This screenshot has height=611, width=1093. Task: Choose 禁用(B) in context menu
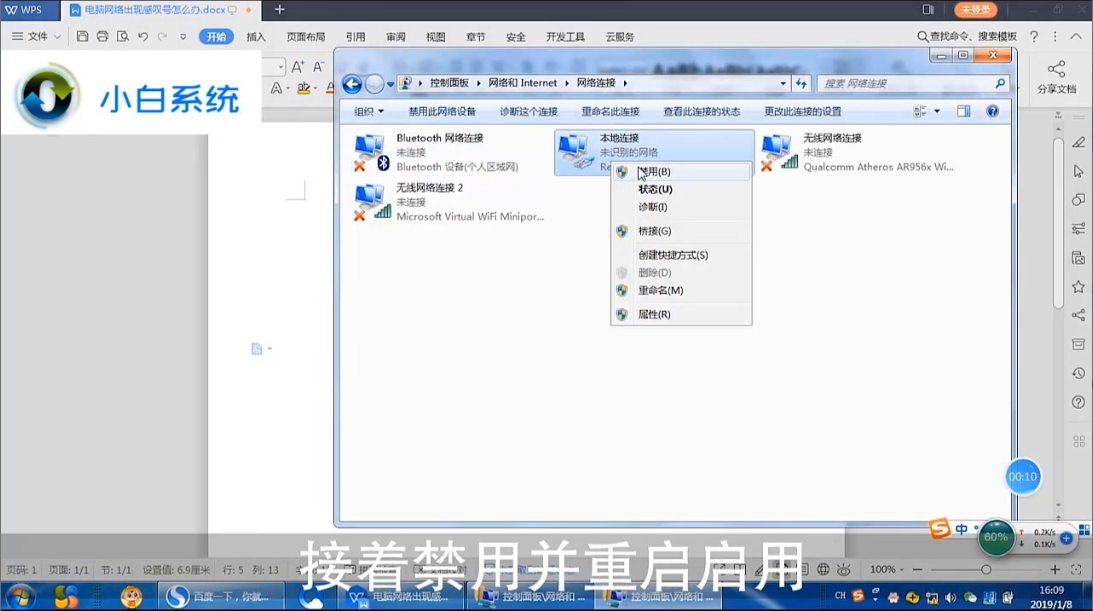coord(681,171)
